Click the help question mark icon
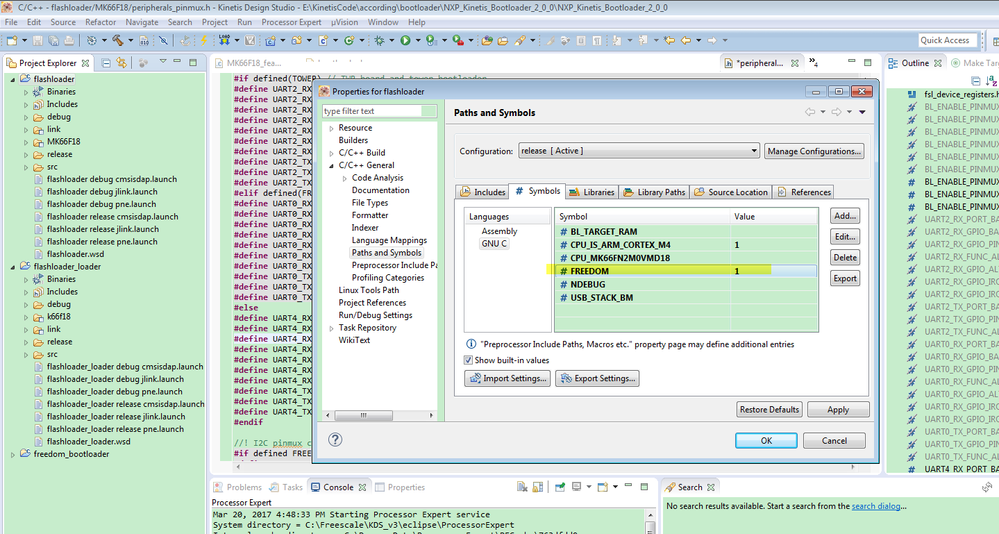This screenshot has width=999, height=534. click(335, 440)
